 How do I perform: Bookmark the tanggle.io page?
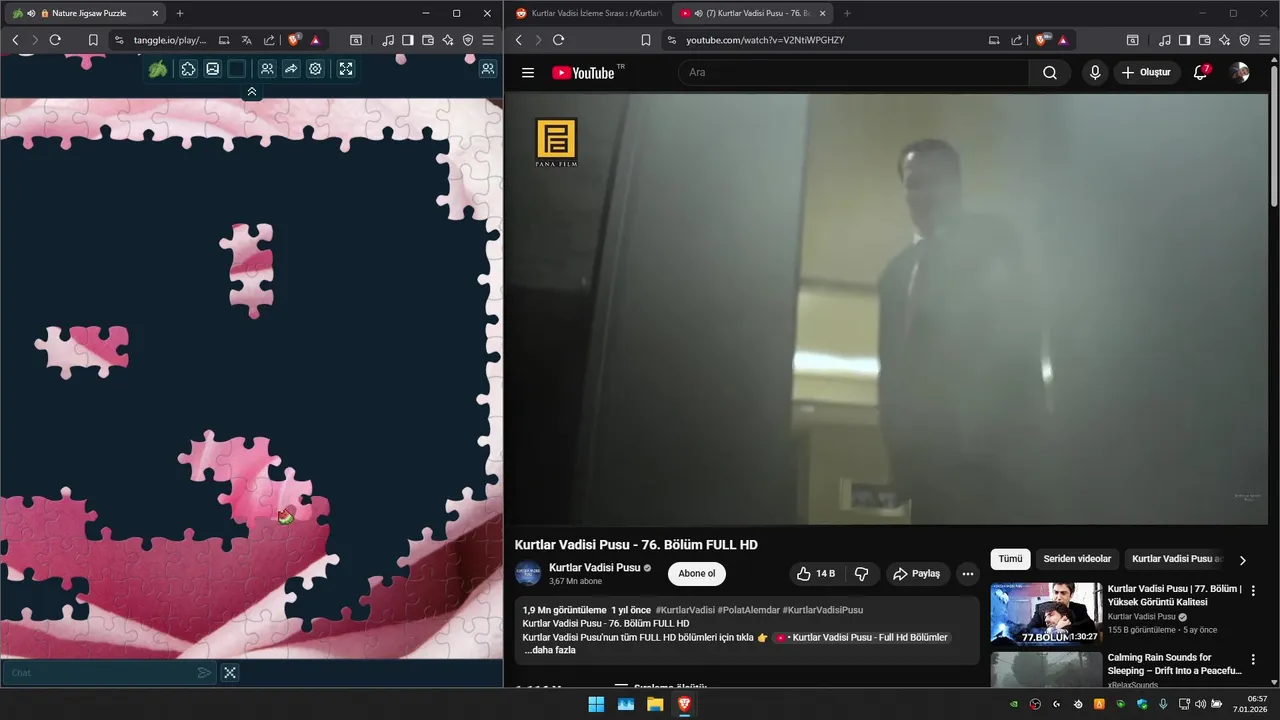click(x=93, y=40)
